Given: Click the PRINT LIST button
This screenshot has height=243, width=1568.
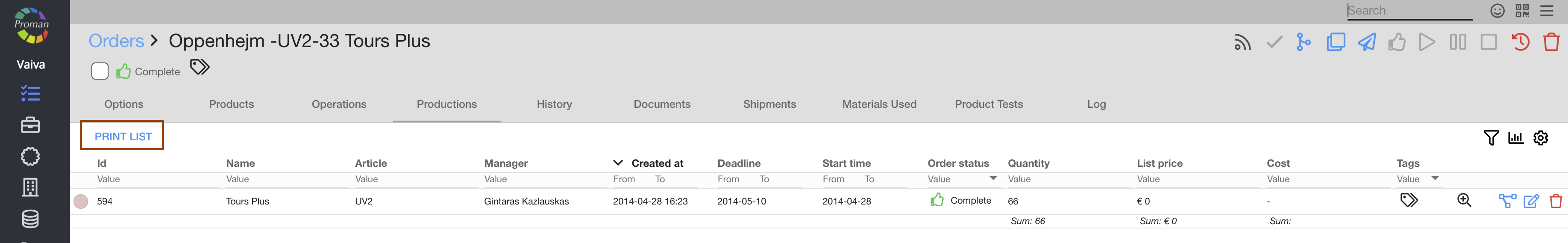Looking at the screenshot, I should (123, 136).
